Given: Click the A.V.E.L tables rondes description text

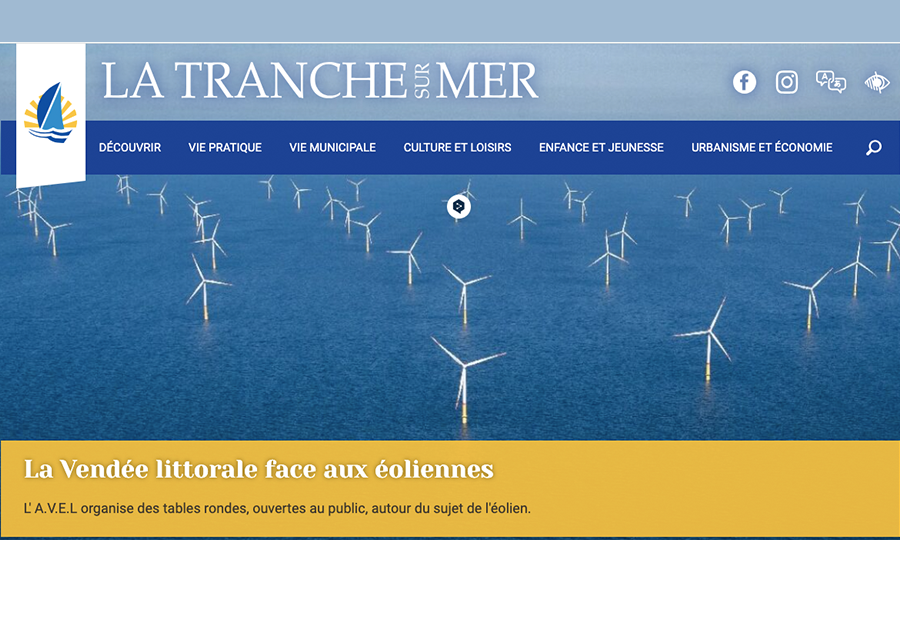Looking at the screenshot, I should click(x=277, y=509).
